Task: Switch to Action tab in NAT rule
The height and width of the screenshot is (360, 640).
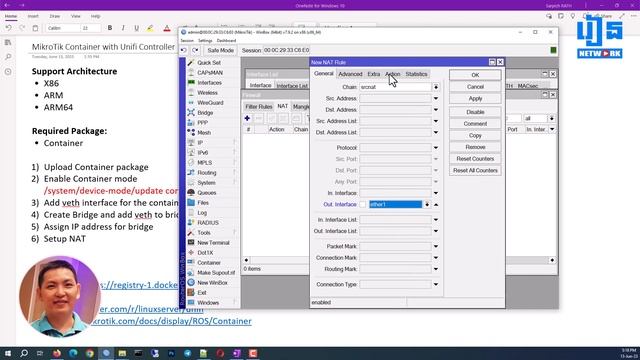Action: (393, 74)
